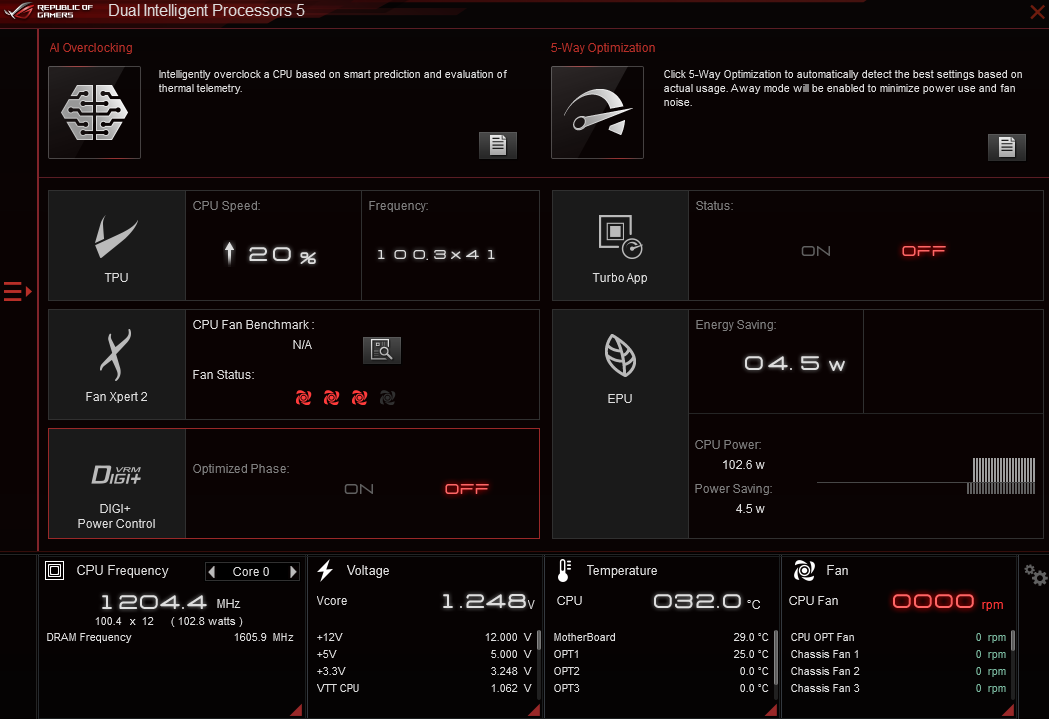
Task: Open AI Overclocking brain icon
Action: tap(94, 112)
